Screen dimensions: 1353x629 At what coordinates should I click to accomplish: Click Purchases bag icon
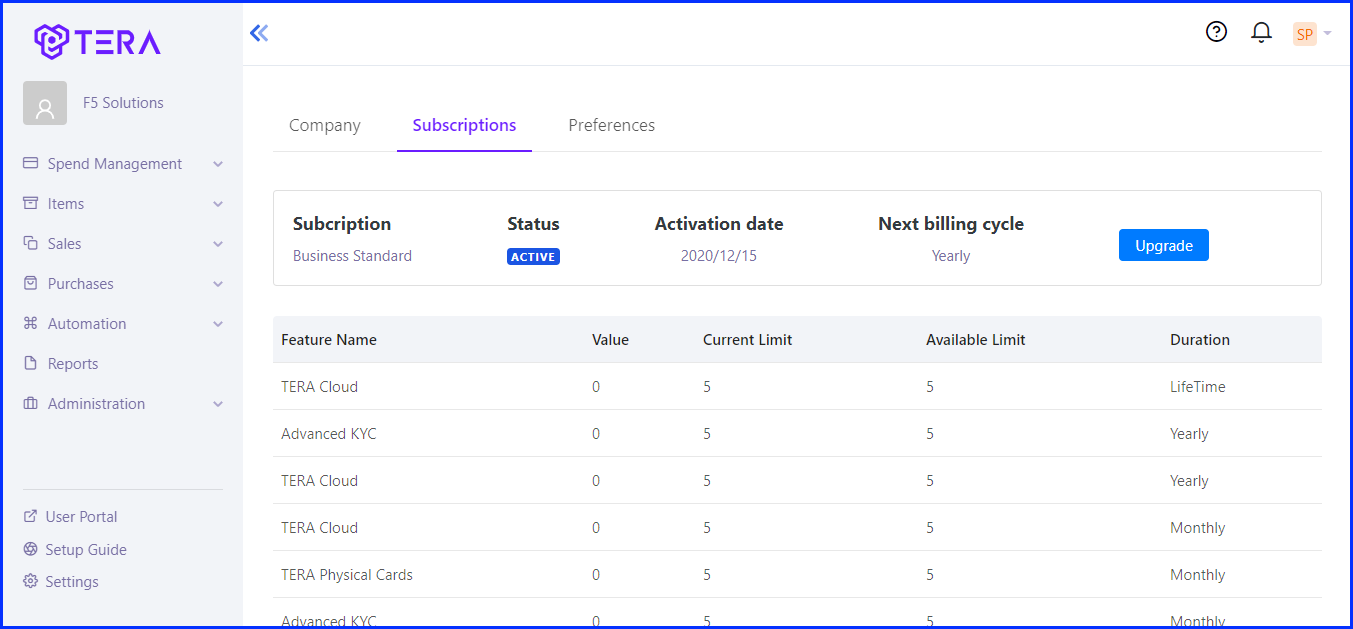click(30, 283)
